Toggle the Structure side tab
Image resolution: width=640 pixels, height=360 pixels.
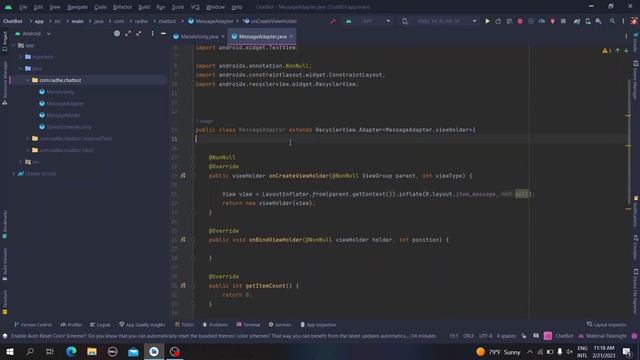pyautogui.click(x=4, y=302)
